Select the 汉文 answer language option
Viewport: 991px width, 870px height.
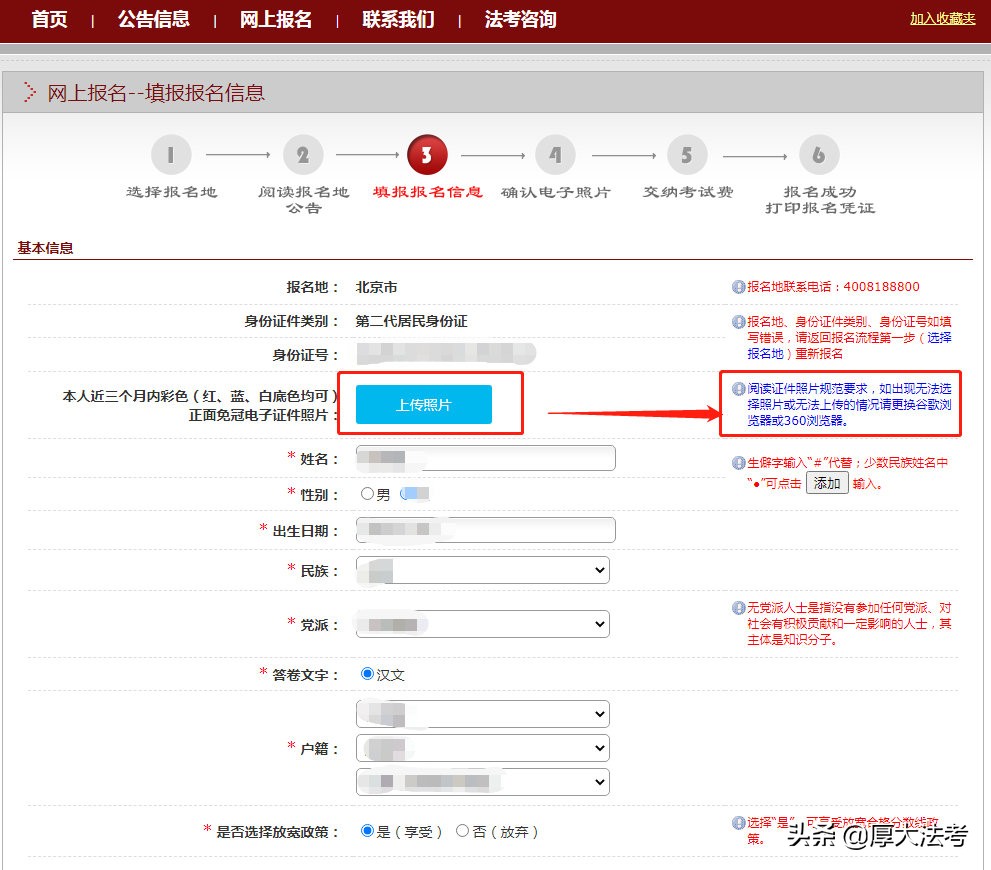point(366,674)
